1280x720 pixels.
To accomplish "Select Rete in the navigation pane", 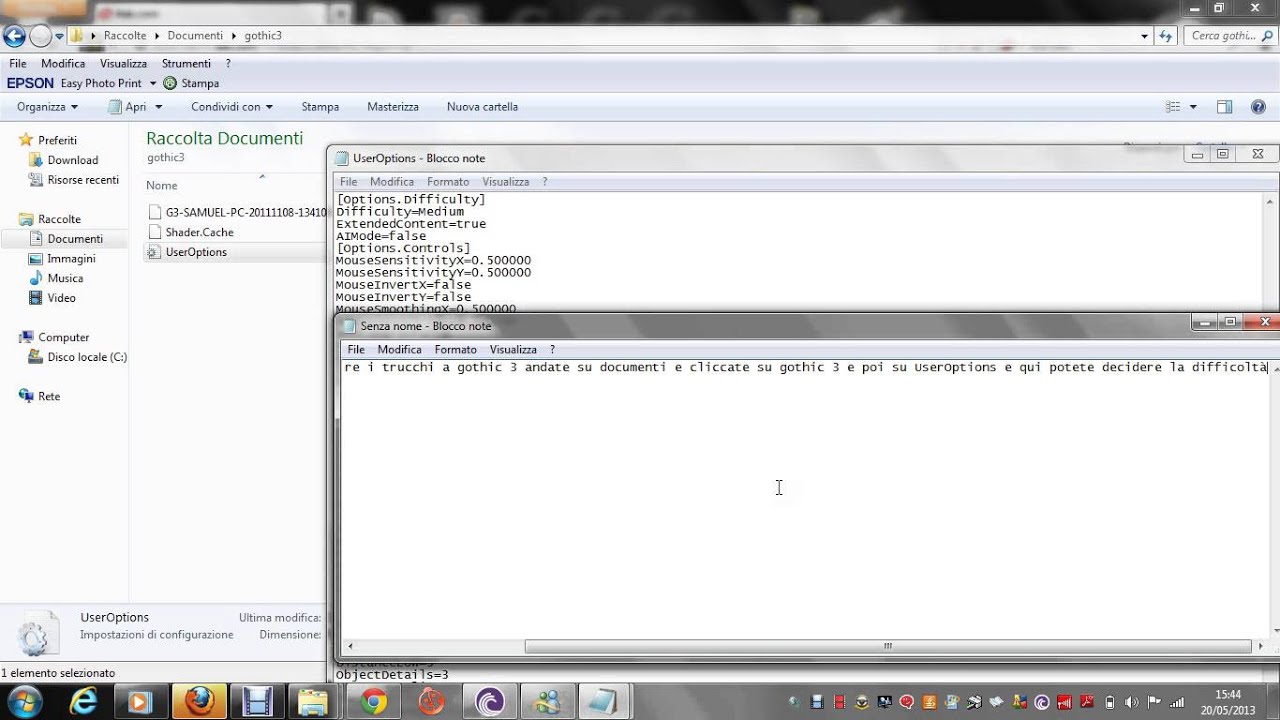I will click(x=49, y=396).
